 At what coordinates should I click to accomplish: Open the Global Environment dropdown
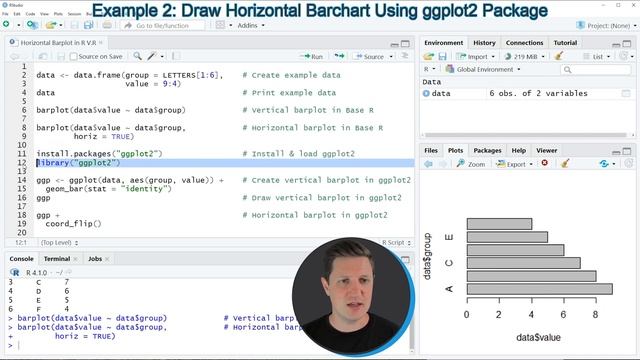click(x=483, y=69)
